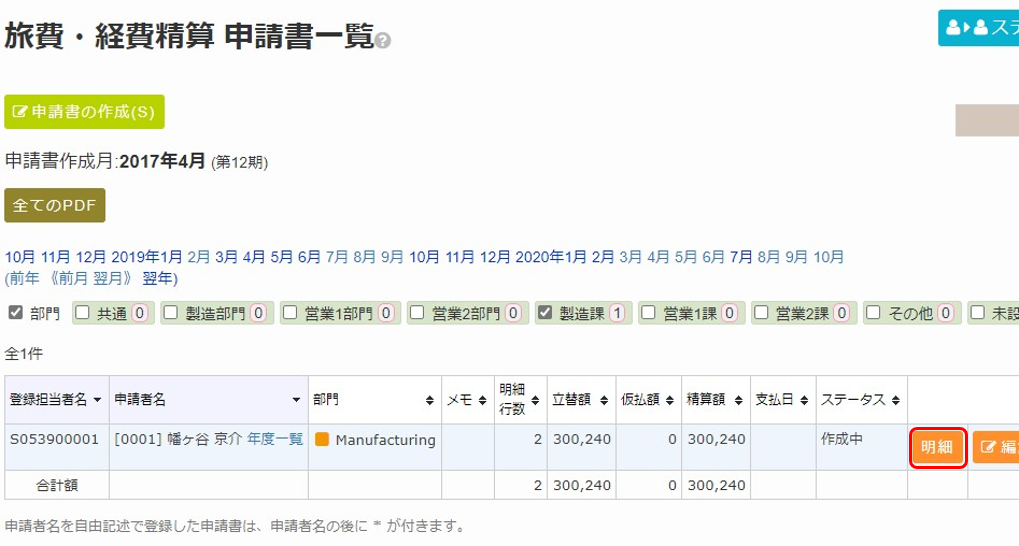Image resolution: width=1019 pixels, height=546 pixels.
Task: Open the 明細 details button
Action: pos(938,447)
